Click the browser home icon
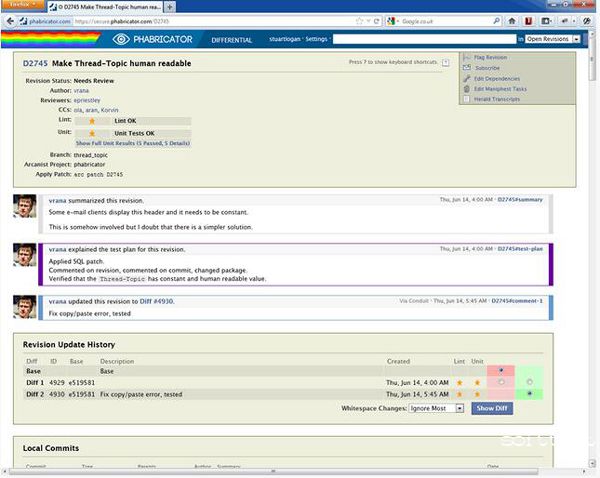 (512, 21)
